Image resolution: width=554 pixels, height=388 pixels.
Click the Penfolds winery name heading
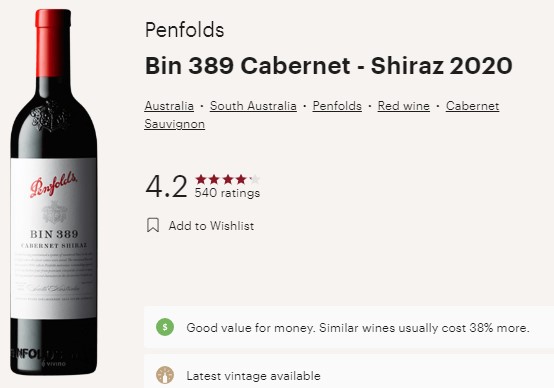[x=184, y=30]
